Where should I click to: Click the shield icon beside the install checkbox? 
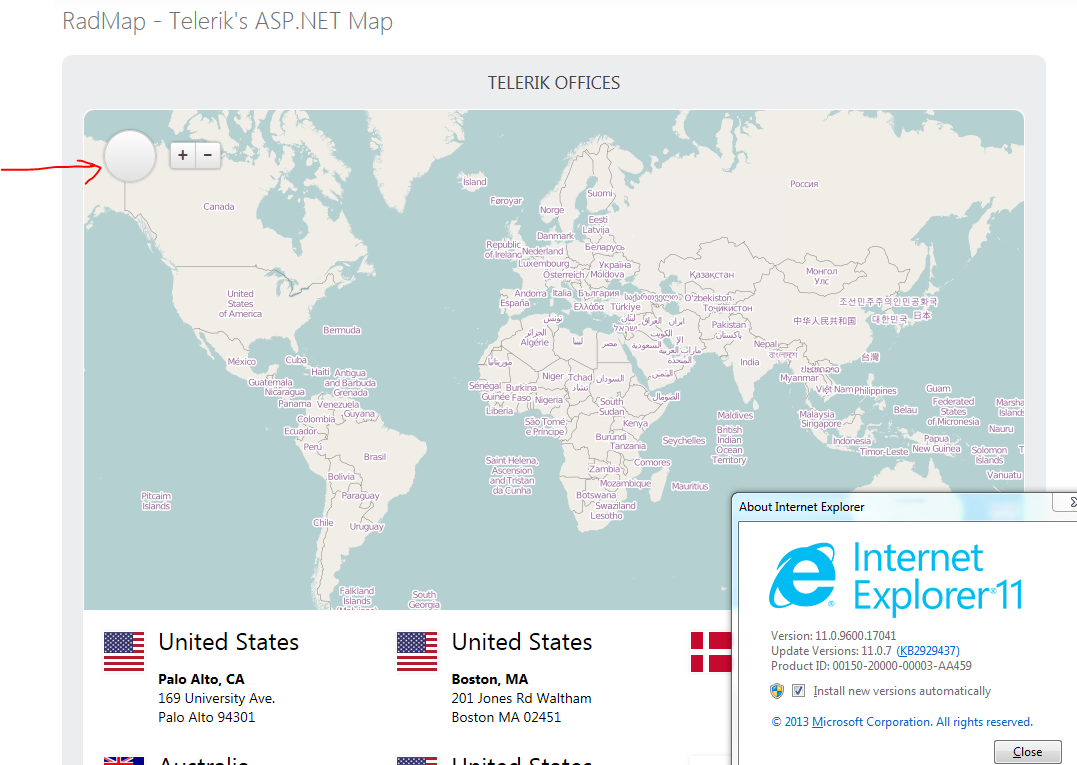pyautogui.click(x=777, y=691)
